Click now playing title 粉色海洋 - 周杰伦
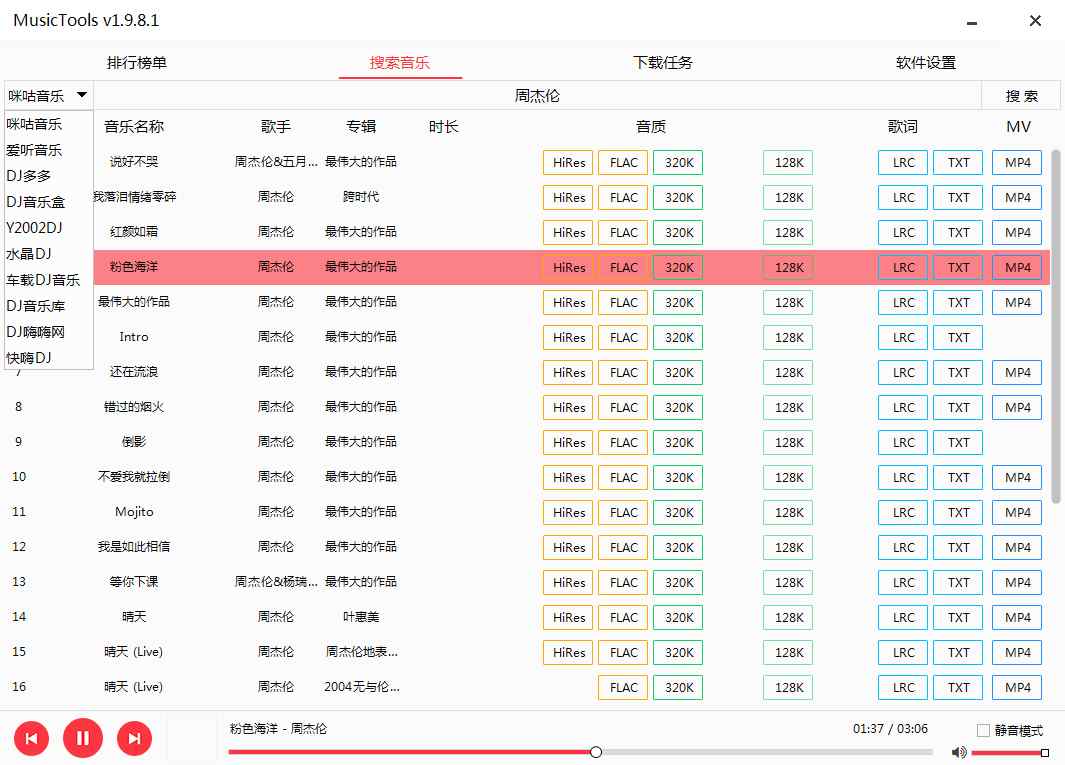Screen dimensions: 1065x765 [x=278, y=728]
